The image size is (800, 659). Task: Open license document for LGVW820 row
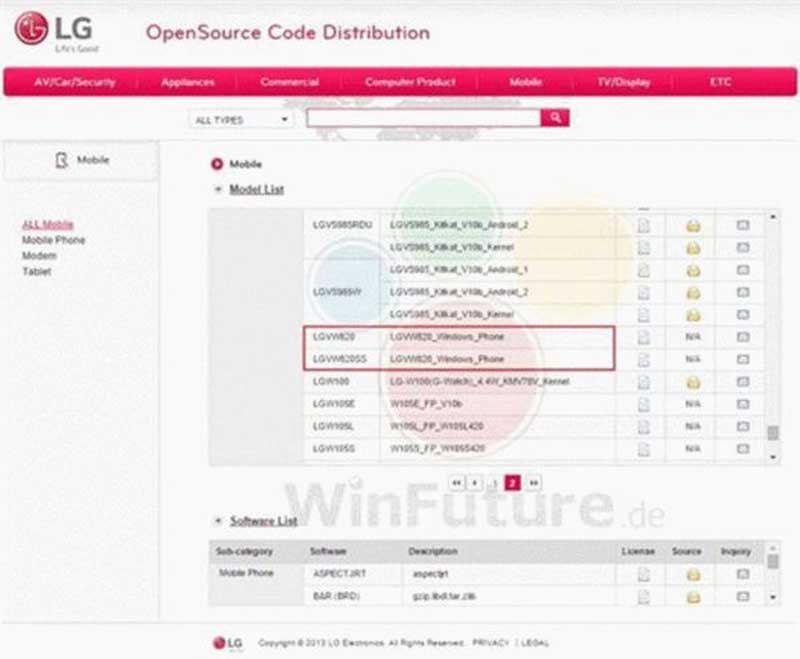pos(643,337)
